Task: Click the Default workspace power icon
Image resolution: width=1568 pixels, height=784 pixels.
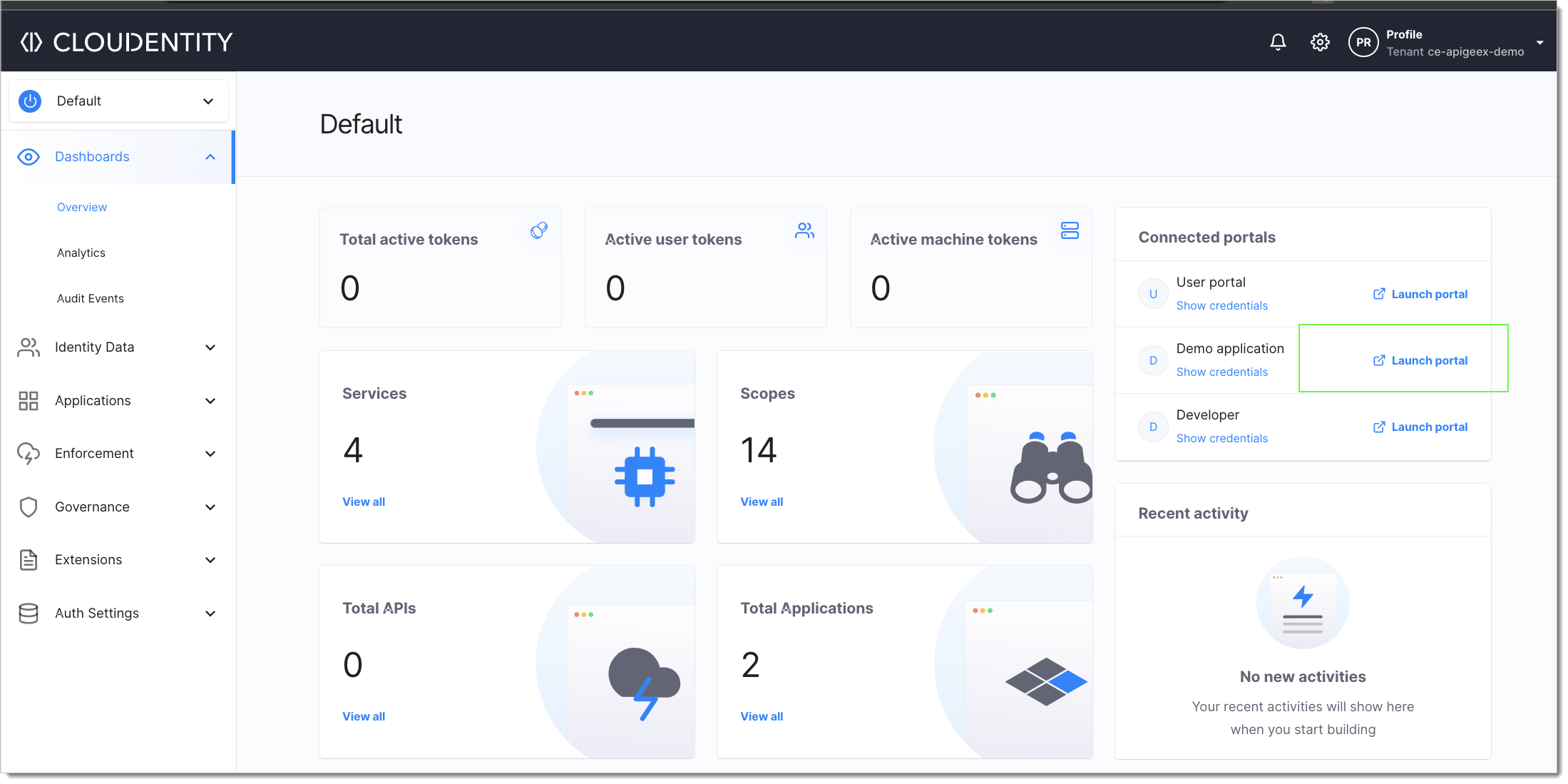Action: (30, 101)
